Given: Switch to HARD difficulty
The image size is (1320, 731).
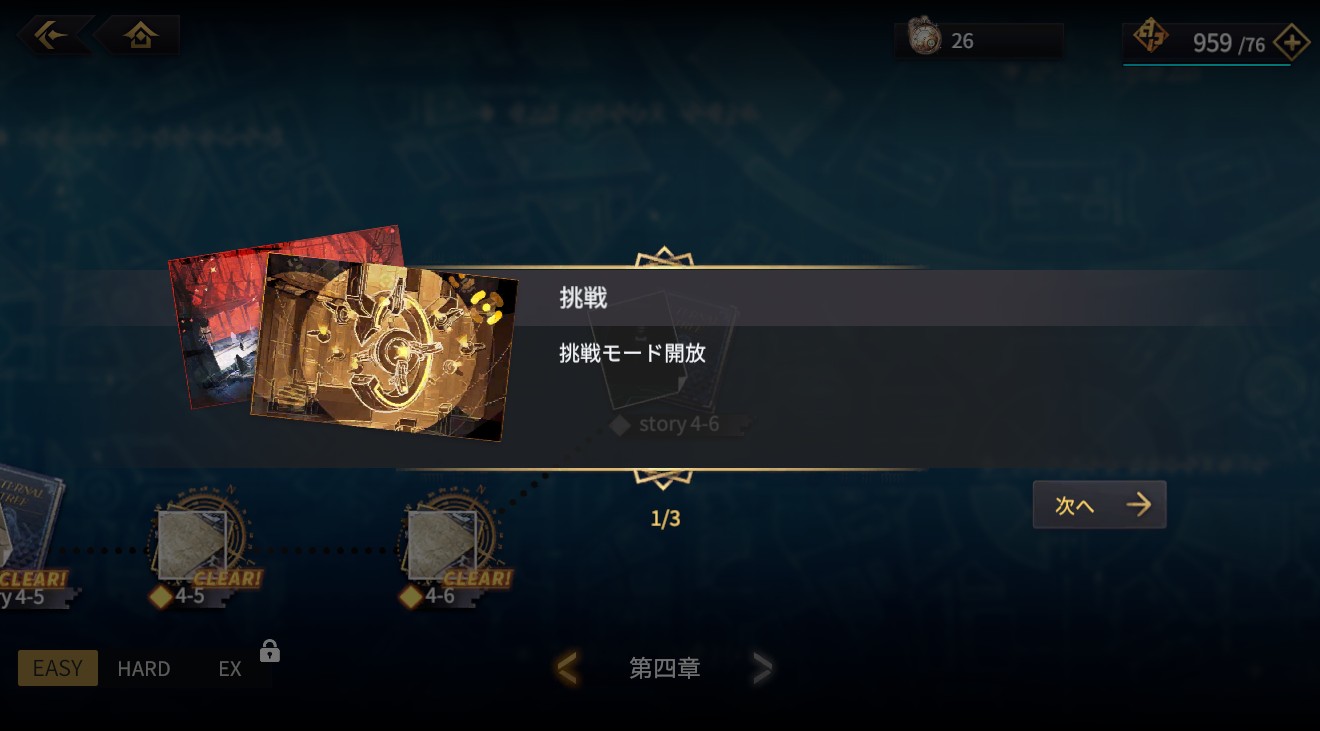Looking at the screenshot, I should [144, 668].
